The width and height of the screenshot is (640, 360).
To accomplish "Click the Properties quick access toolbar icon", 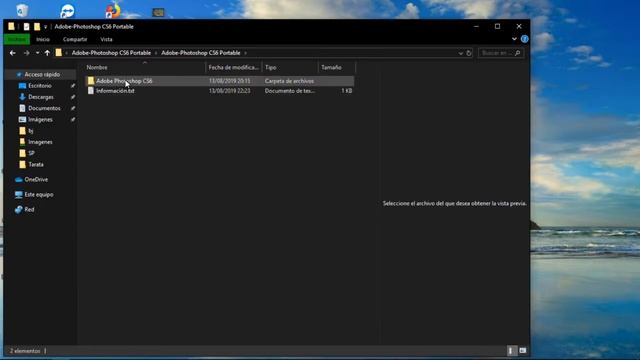I will coord(27,27).
